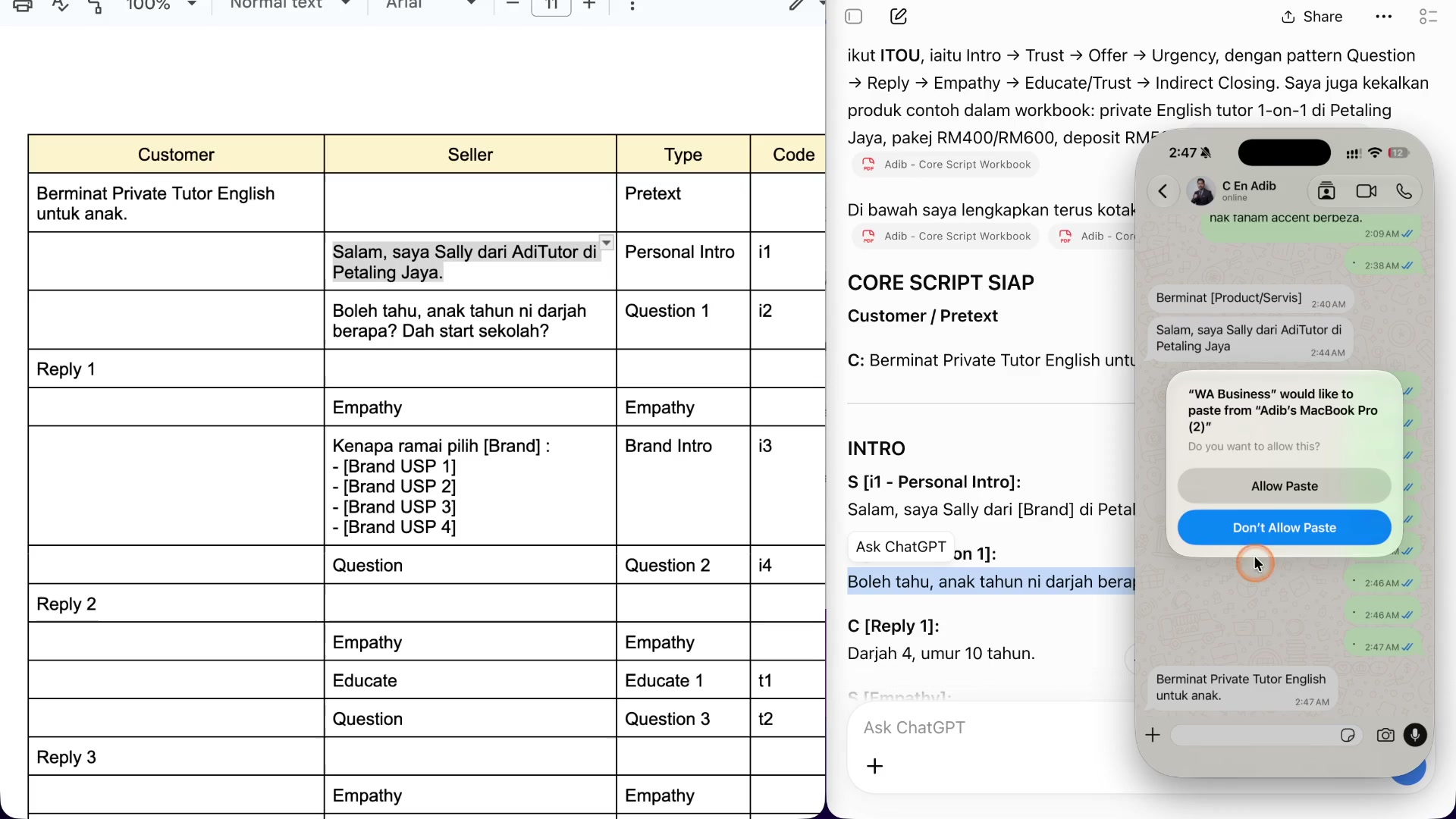Viewport: 1456px width, 819px height.
Task: Click the Educate 1 type cell
Action: [683, 680]
